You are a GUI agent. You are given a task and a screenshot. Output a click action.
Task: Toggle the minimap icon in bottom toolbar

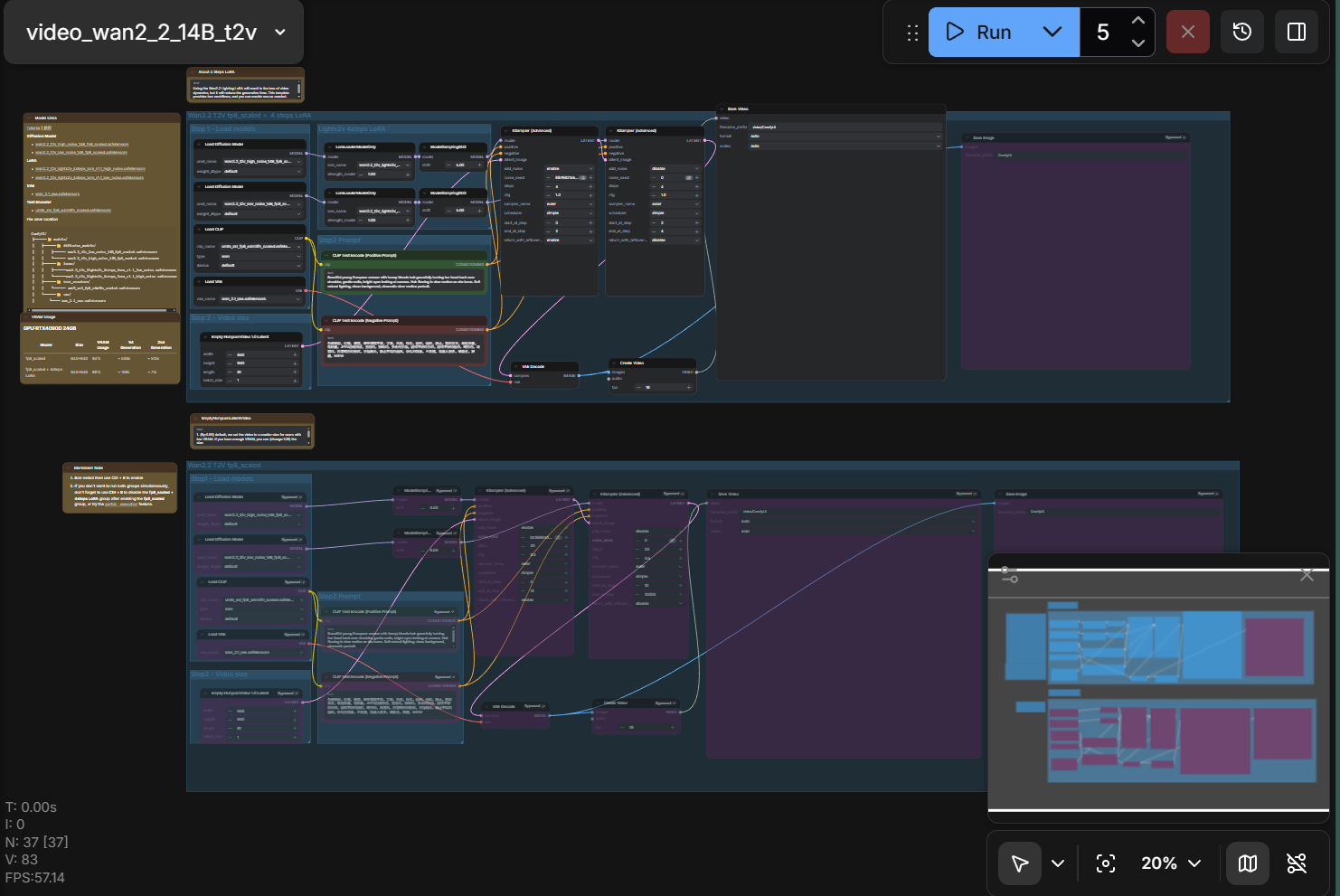pos(1247,863)
